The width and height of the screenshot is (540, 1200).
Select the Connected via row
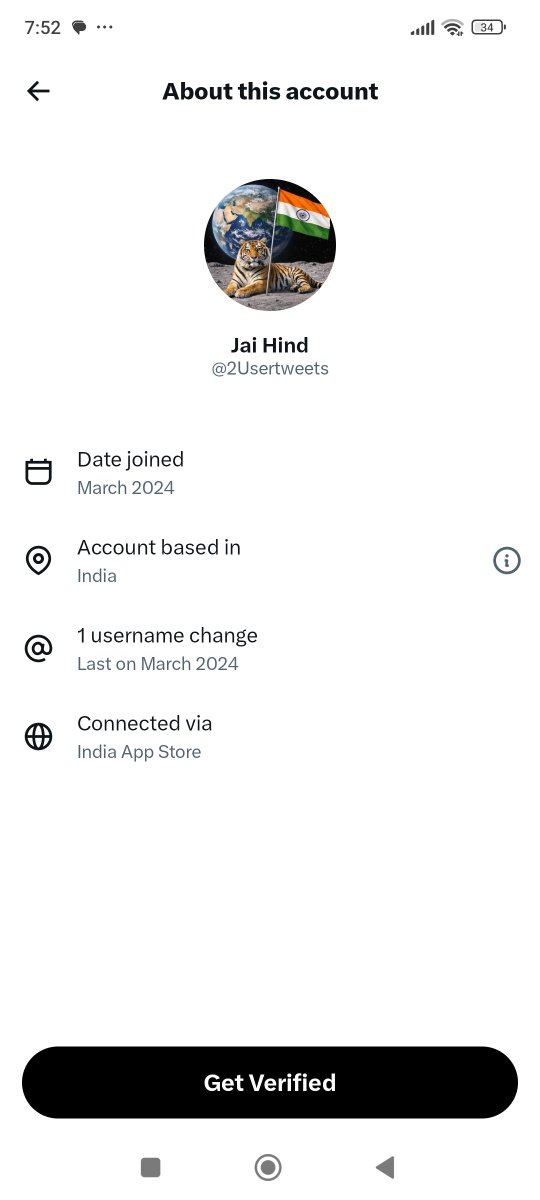pos(270,737)
